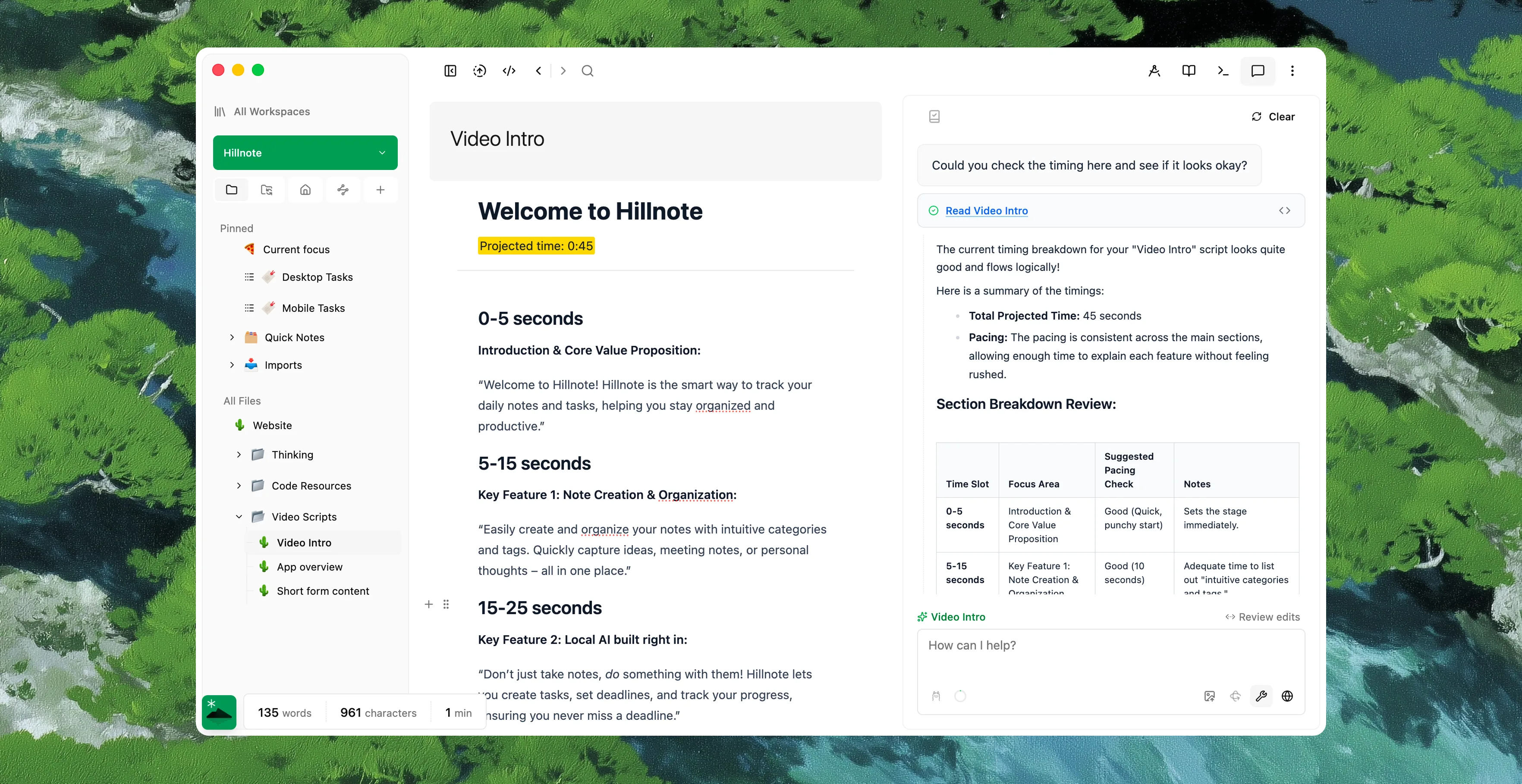Select the home tab in sidebar
This screenshot has width=1522, height=784.
coord(305,190)
